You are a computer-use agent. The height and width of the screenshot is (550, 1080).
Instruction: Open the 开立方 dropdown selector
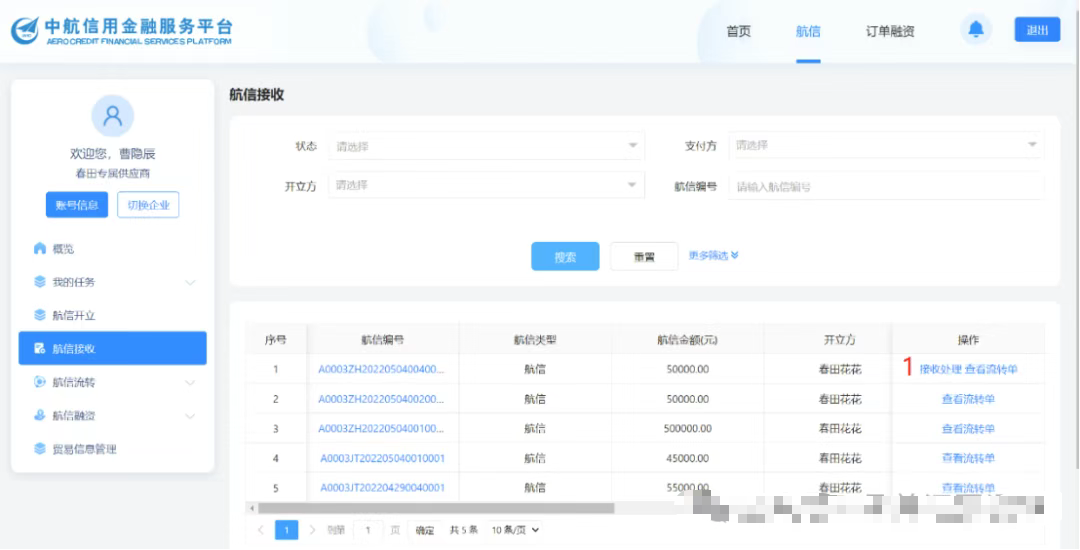485,185
